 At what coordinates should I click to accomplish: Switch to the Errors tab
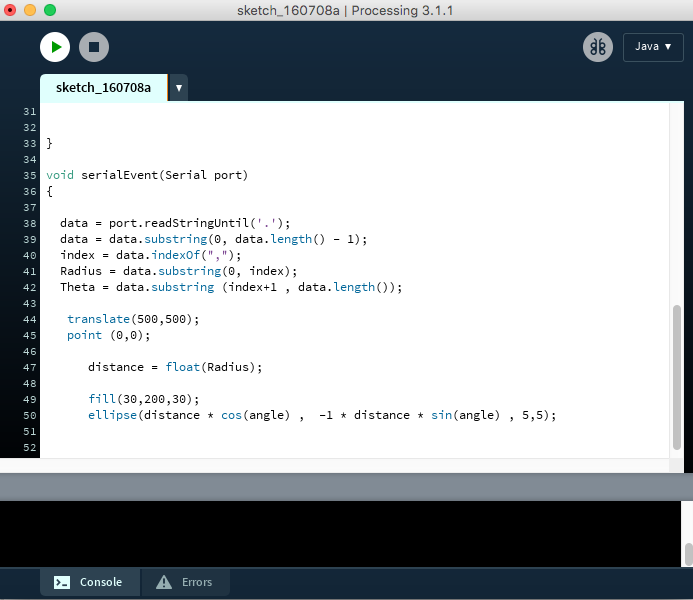pos(185,582)
